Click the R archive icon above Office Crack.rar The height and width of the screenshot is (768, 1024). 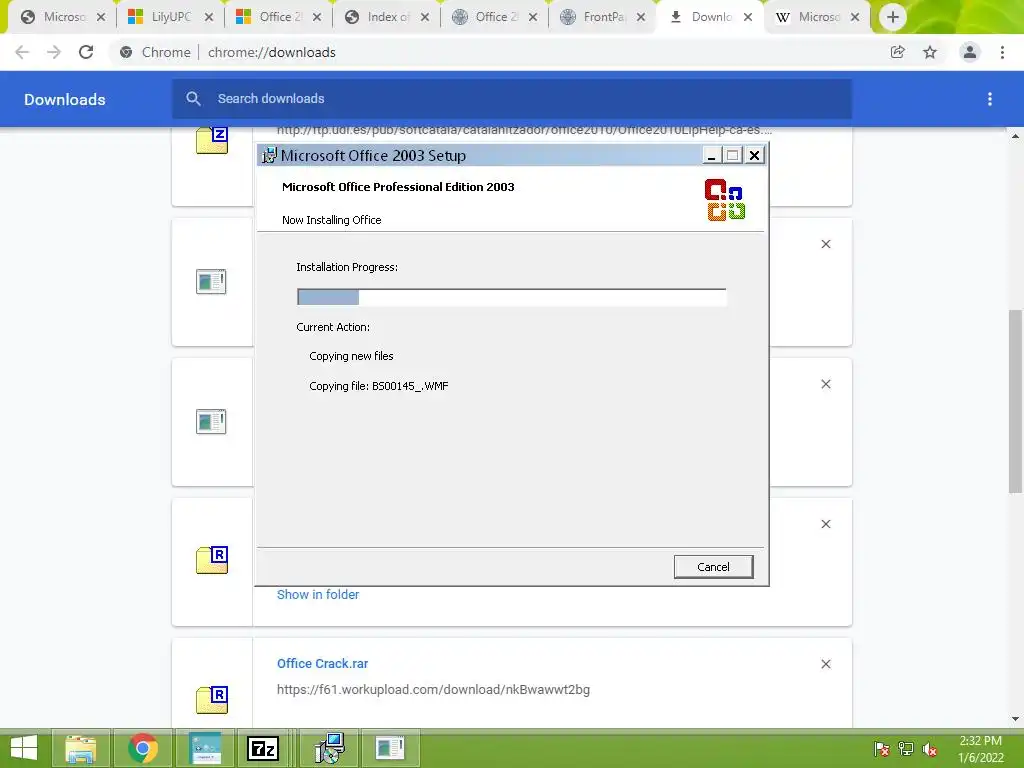pyautogui.click(x=212, y=560)
